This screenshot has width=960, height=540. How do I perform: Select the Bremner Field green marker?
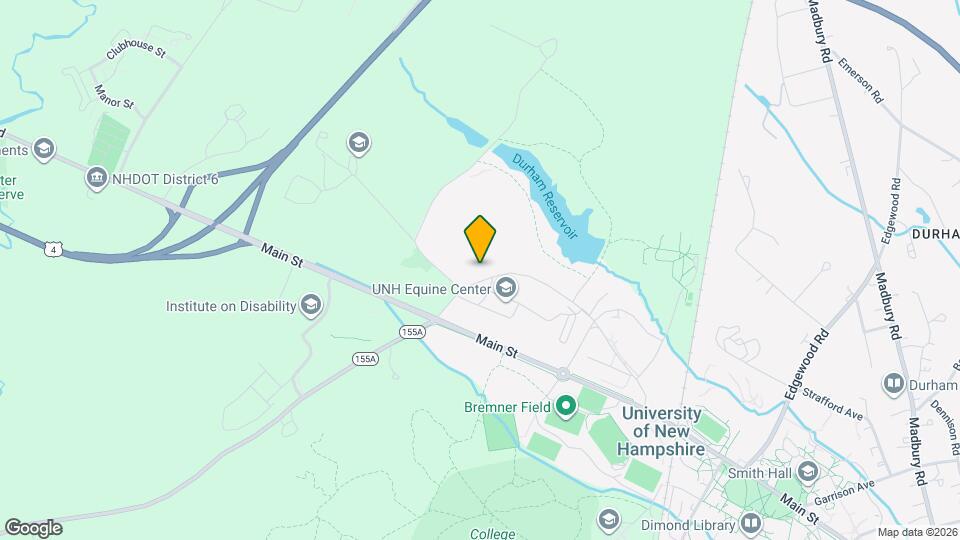point(566,406)
